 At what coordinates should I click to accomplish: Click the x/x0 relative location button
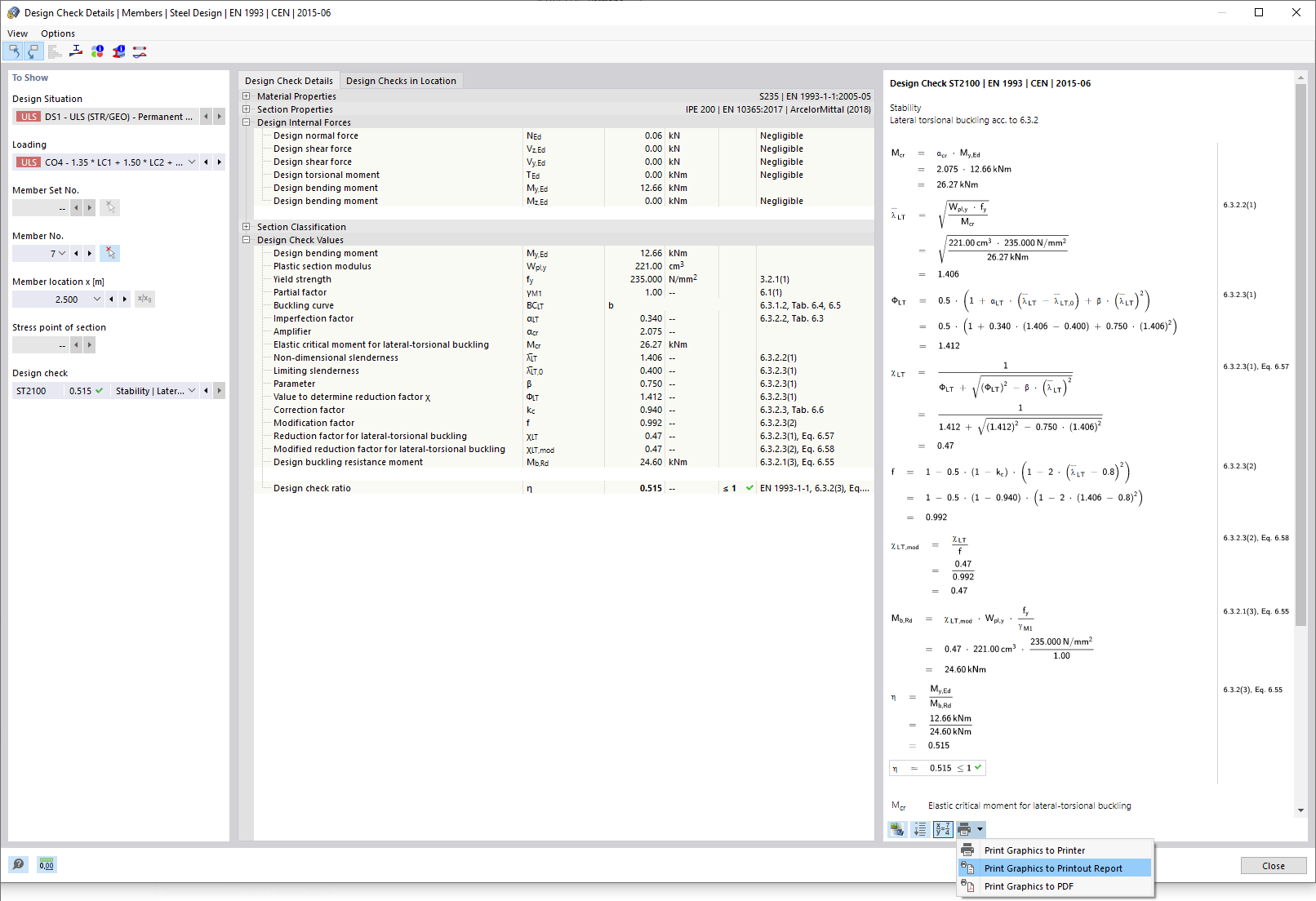tap(144, 299)
